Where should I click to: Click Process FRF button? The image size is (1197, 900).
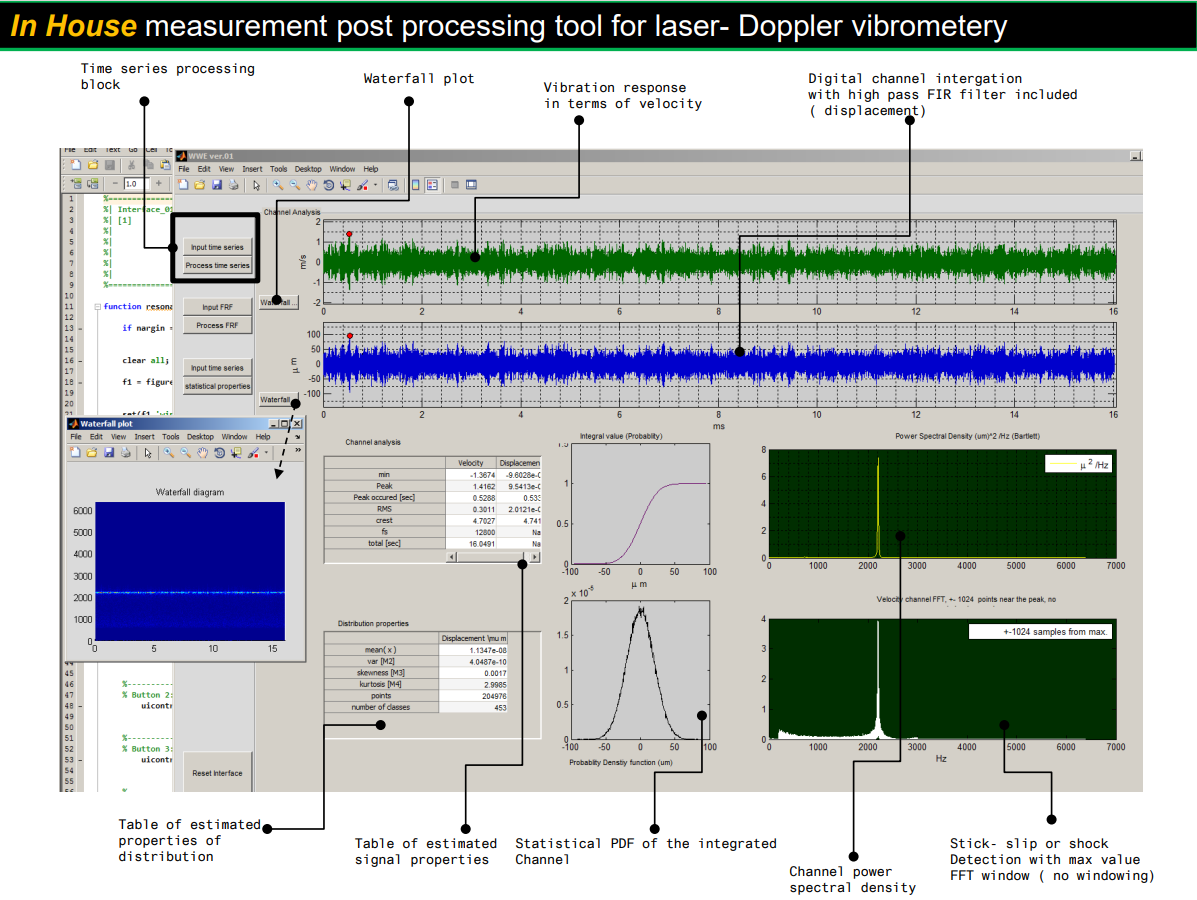coord(217,325)
